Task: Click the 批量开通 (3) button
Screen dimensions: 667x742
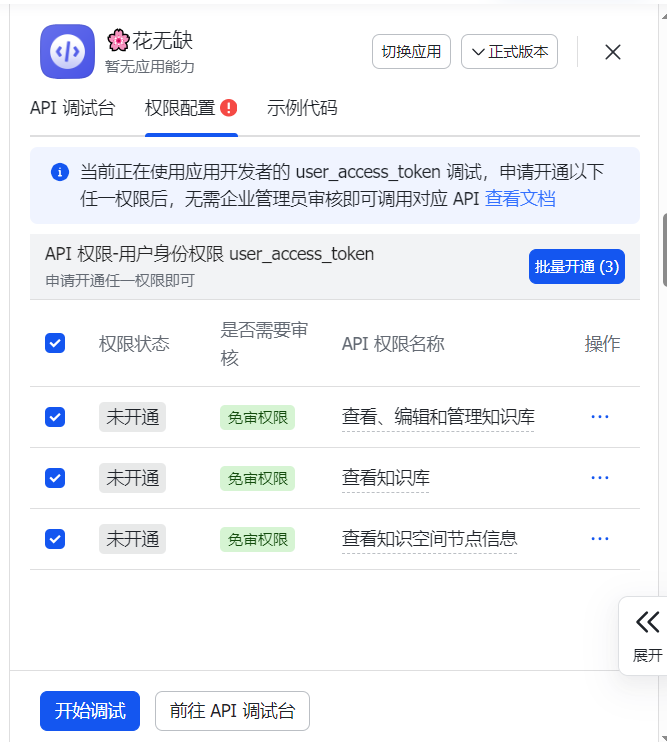Action: coord(576,266)
